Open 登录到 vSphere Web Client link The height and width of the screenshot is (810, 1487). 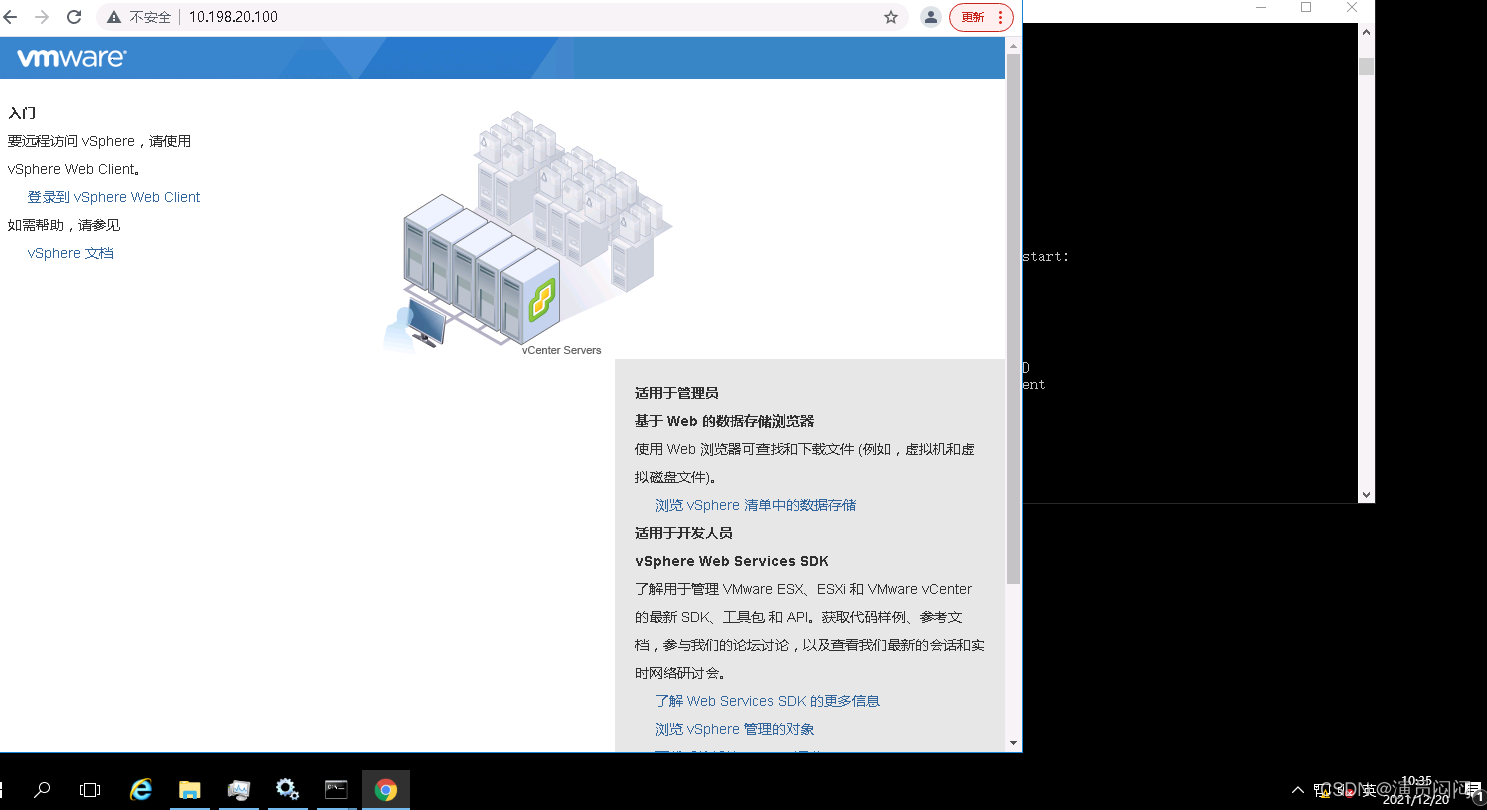[114, 197]
